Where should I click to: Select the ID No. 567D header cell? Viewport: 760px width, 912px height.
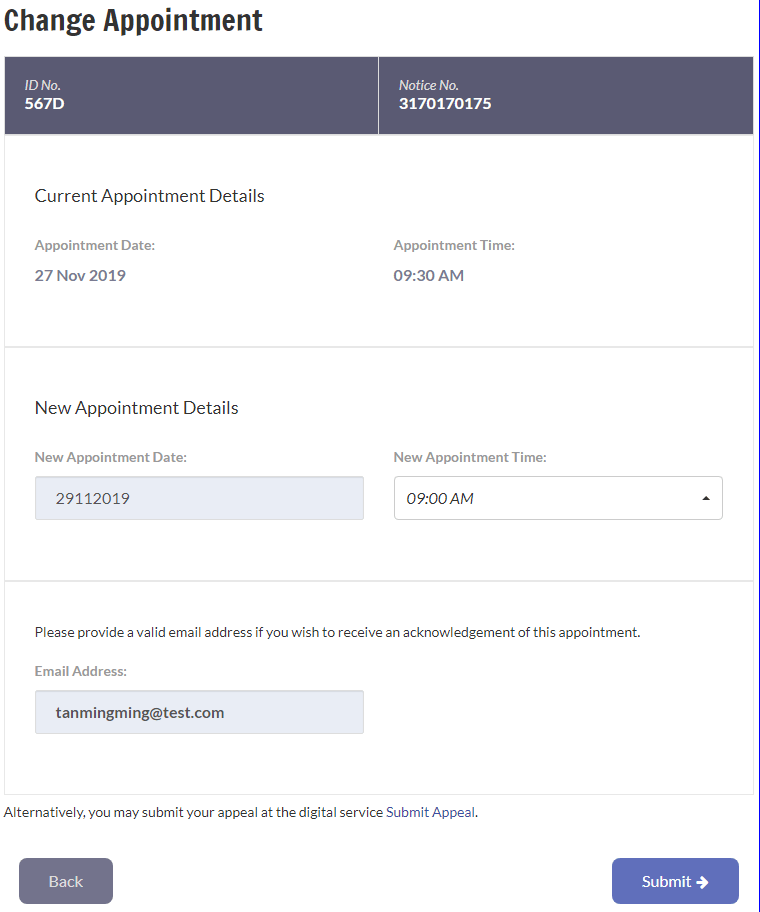(190, 95)
